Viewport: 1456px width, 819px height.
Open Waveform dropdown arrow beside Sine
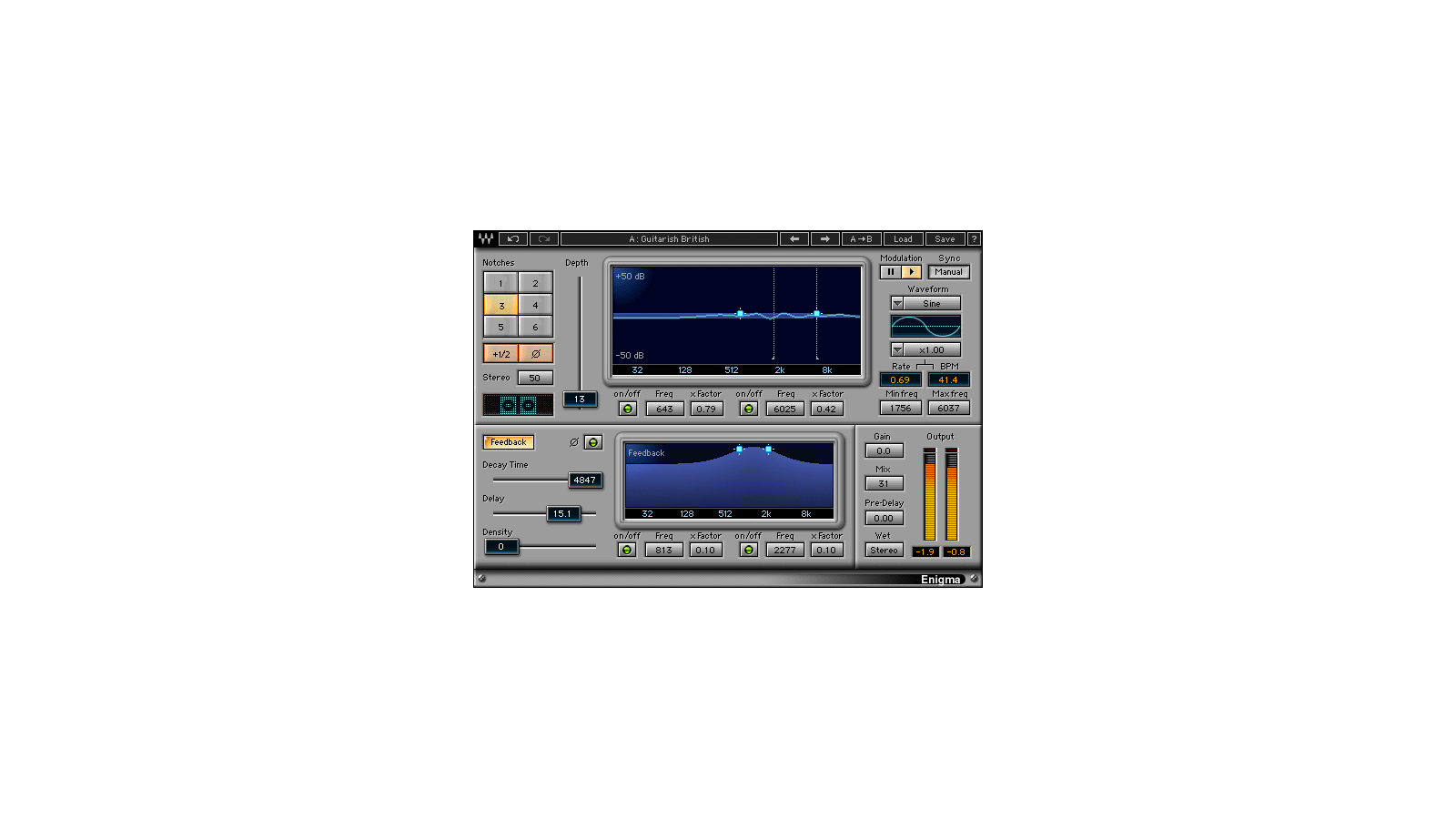897,303
